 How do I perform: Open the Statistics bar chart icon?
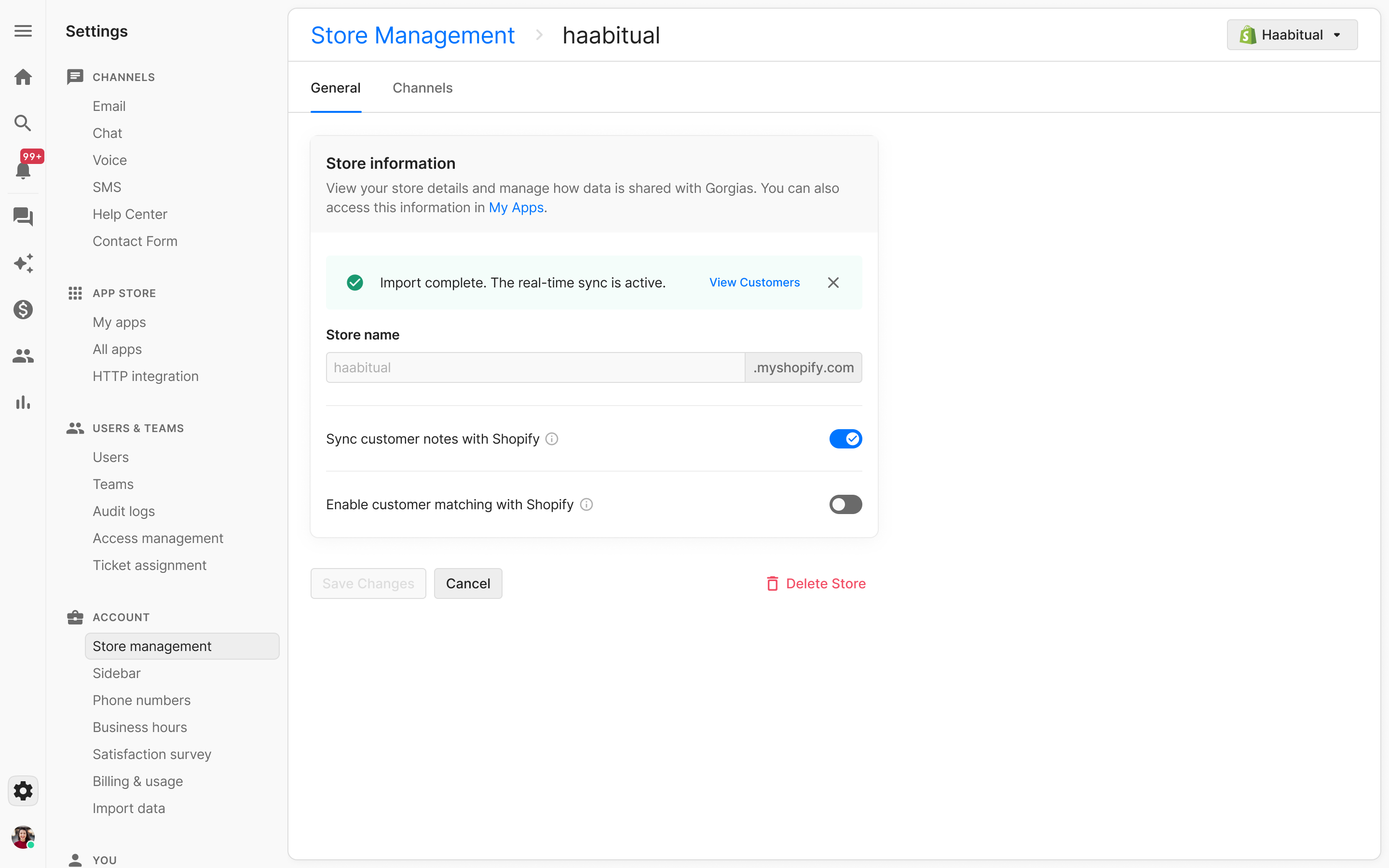click(x=23, y=403)
